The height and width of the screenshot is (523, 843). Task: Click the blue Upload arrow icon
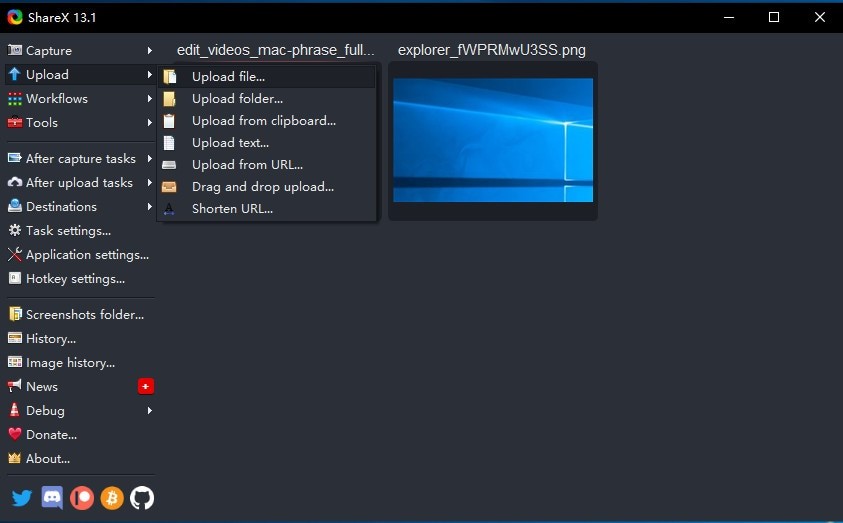[x=15, y=74]
